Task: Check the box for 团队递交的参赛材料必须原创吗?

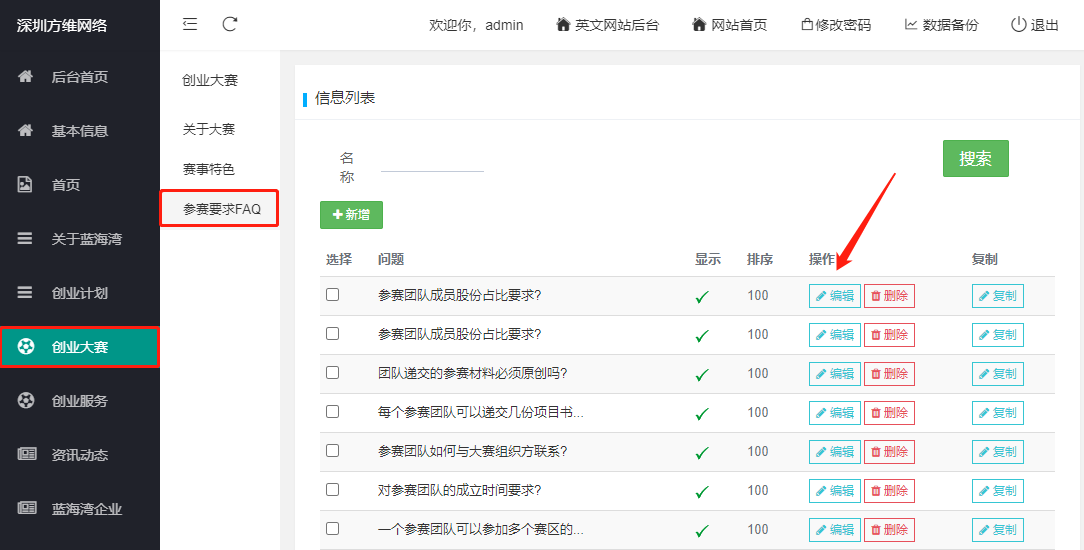Action: (x=333, y=373)
